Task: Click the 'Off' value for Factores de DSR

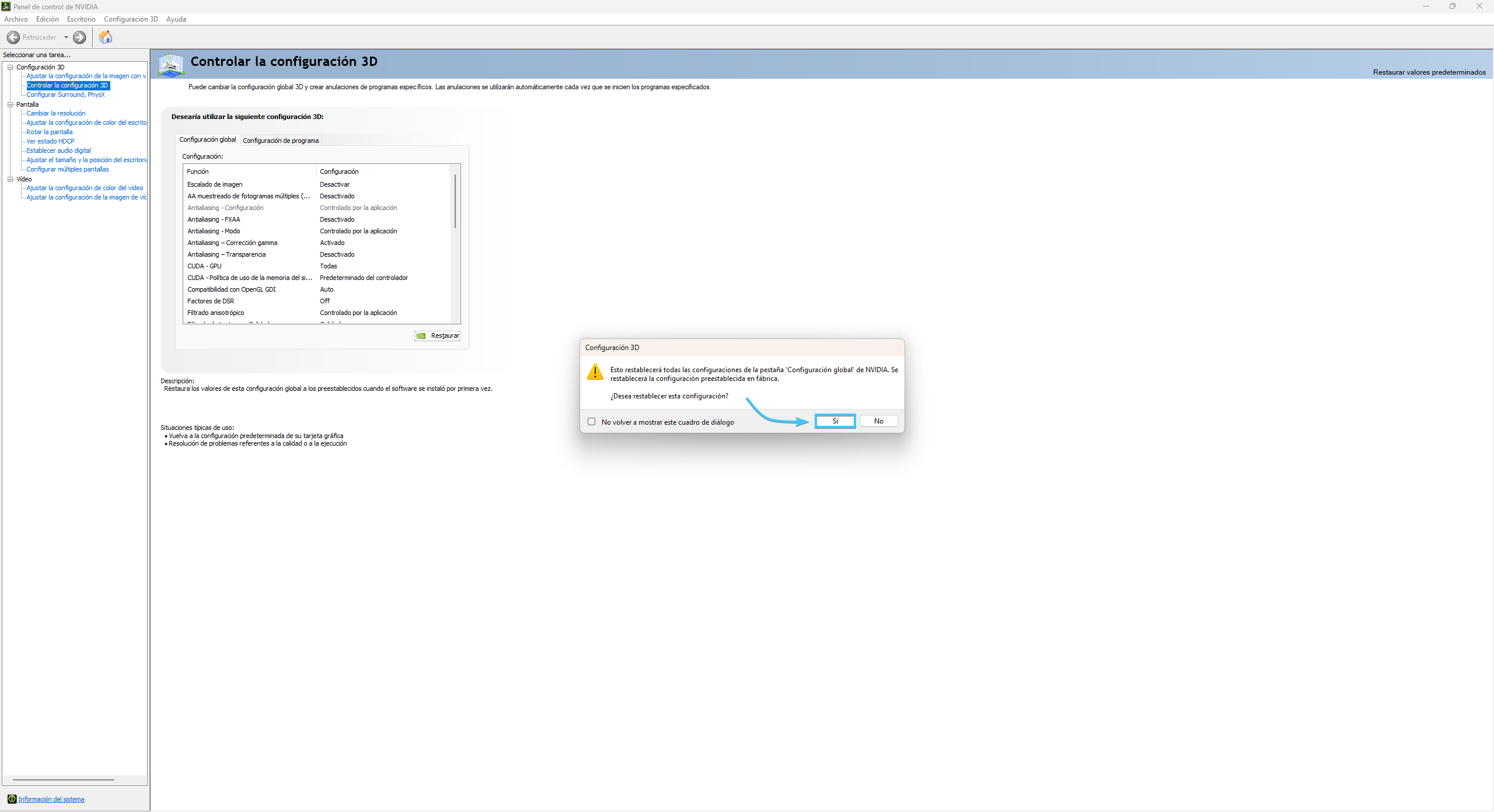Action: [x=324, y=301]
